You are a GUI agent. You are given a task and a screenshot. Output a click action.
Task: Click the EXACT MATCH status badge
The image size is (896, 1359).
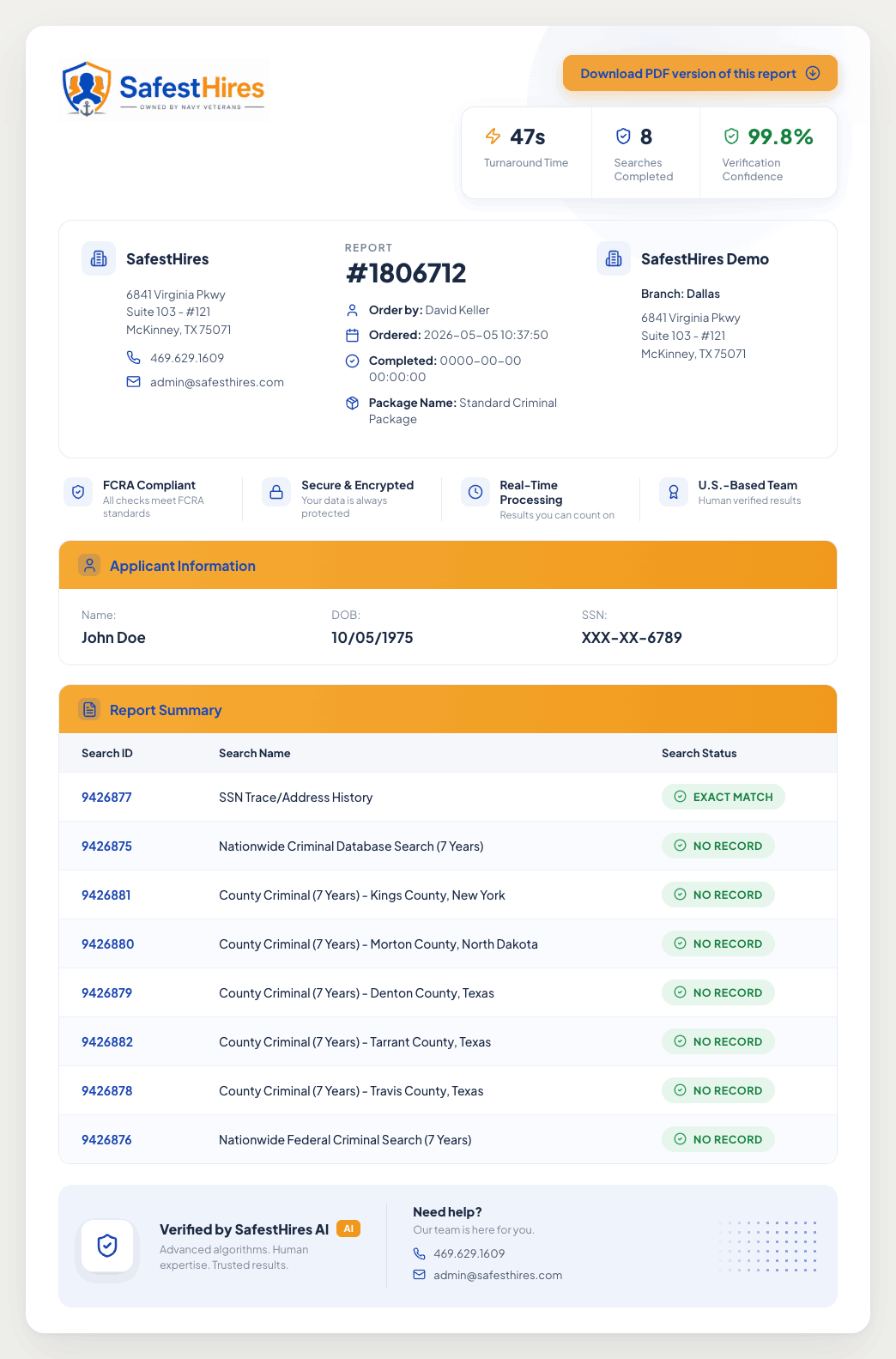(x=723, y=797)
